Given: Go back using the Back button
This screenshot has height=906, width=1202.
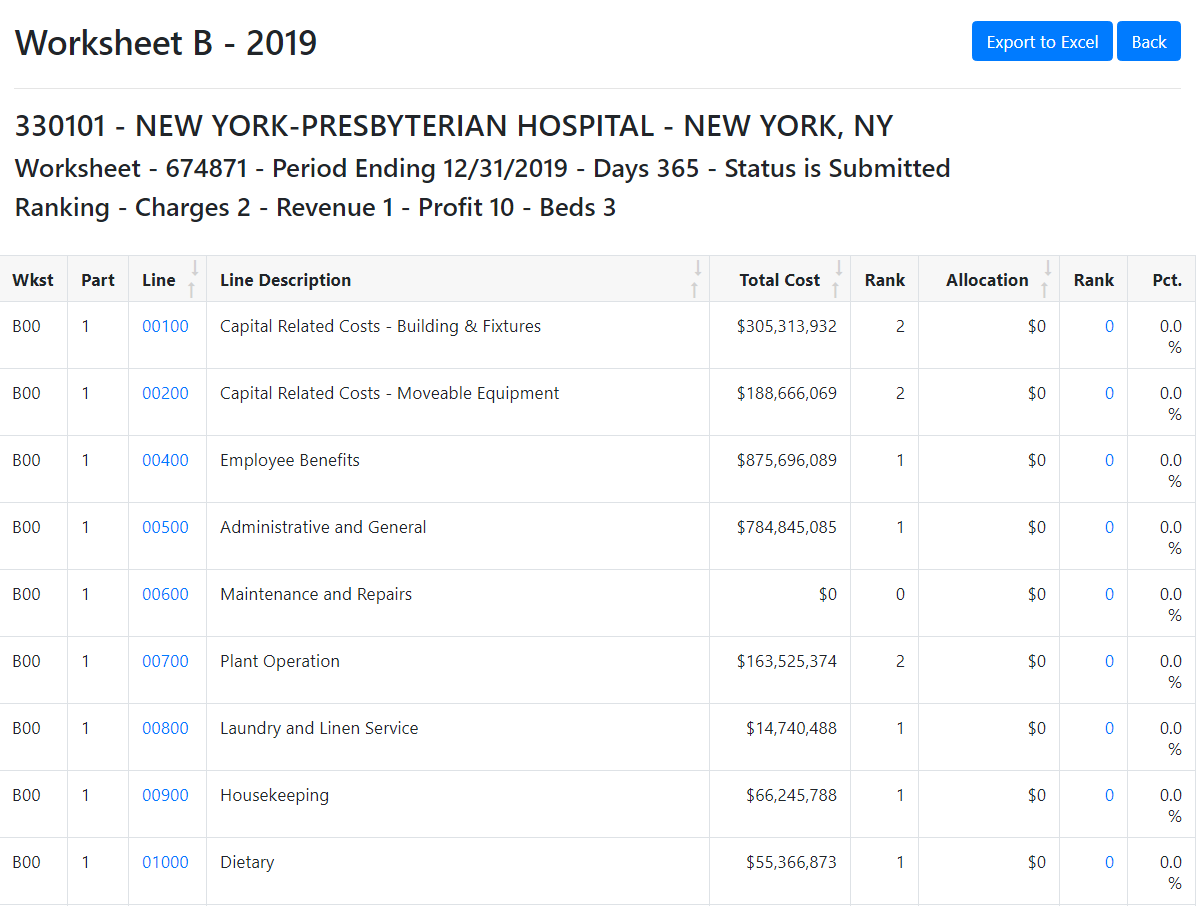Looking at the screenshot, I should click(1149, 42).
